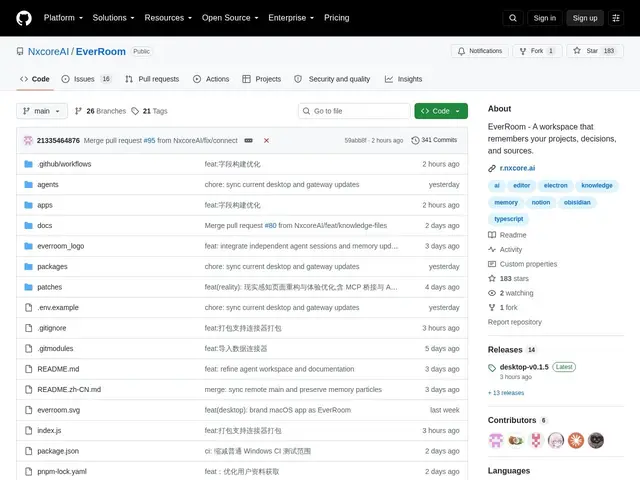The height and width of the screenshot is (480, 640).
Task: Open the 2 watching link
Action: point(511,293)
